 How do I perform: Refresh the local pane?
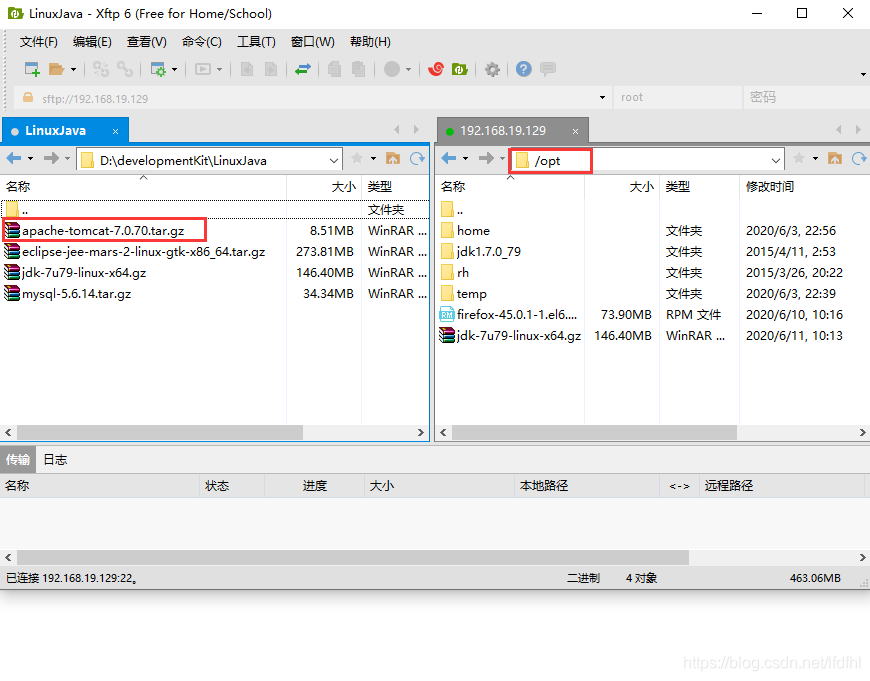(417, 159)
